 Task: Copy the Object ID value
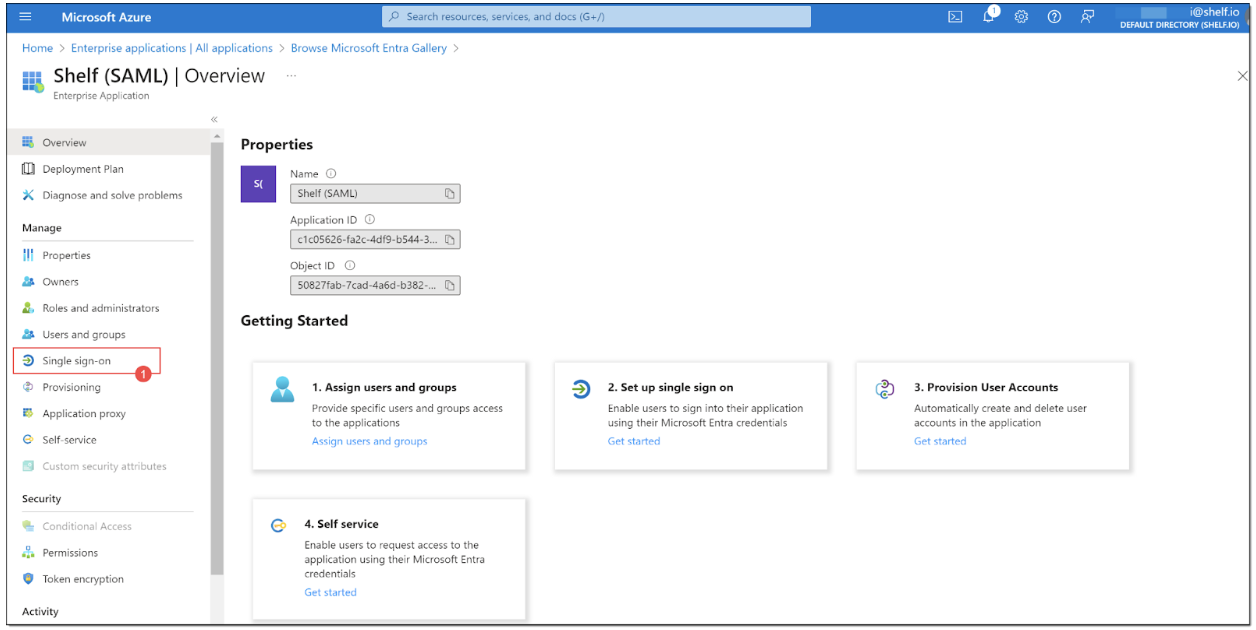tap(450, 286)
